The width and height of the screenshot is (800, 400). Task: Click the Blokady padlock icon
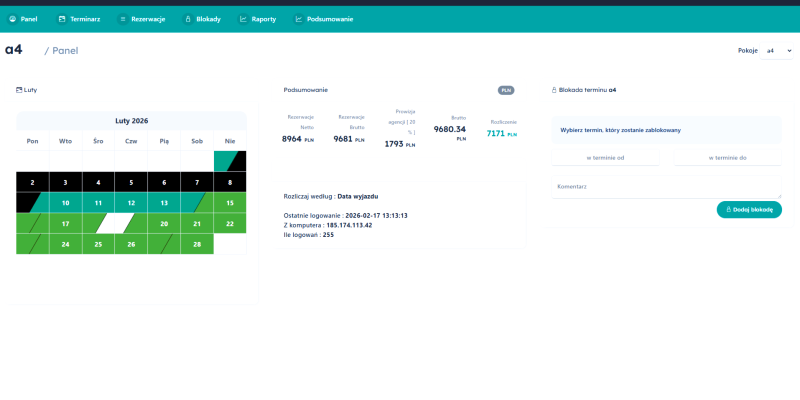point(187,18)
